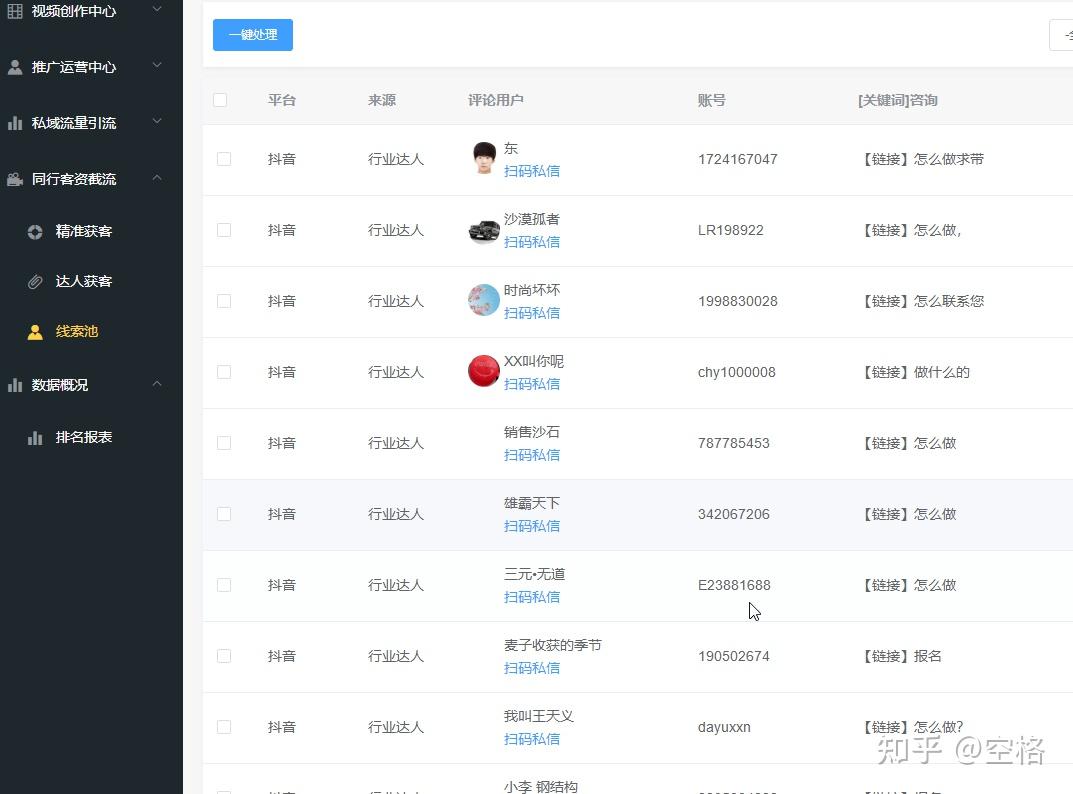Image resolution: width=1073 pixels, height=794 pixels.
Task: Click 扫码私信 for 我叫王天义
Action: point(532,739)
